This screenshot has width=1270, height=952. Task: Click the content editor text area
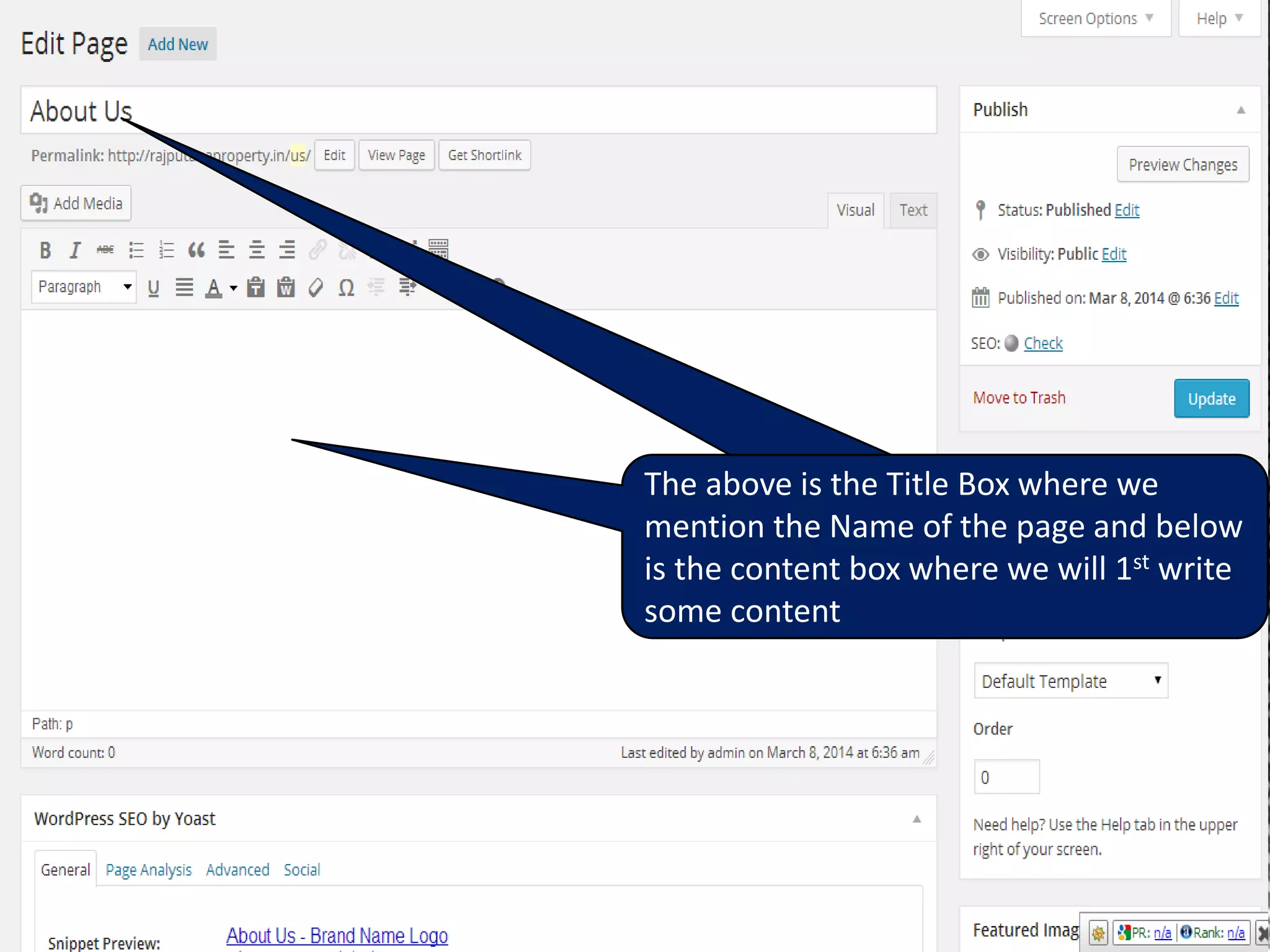point(479,509)
